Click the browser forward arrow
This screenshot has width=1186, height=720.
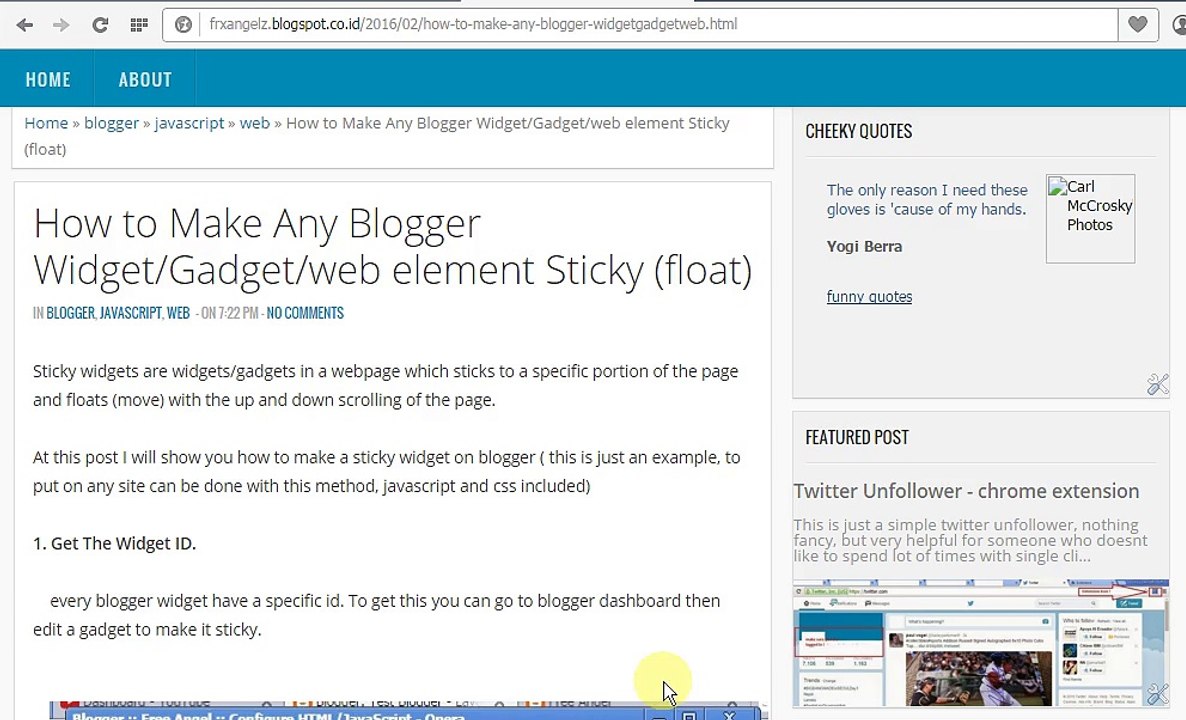point(61,25)
